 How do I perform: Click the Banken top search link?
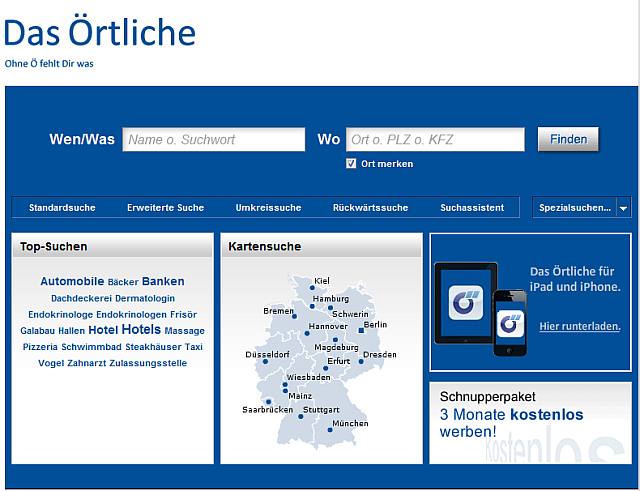[163, 281]
